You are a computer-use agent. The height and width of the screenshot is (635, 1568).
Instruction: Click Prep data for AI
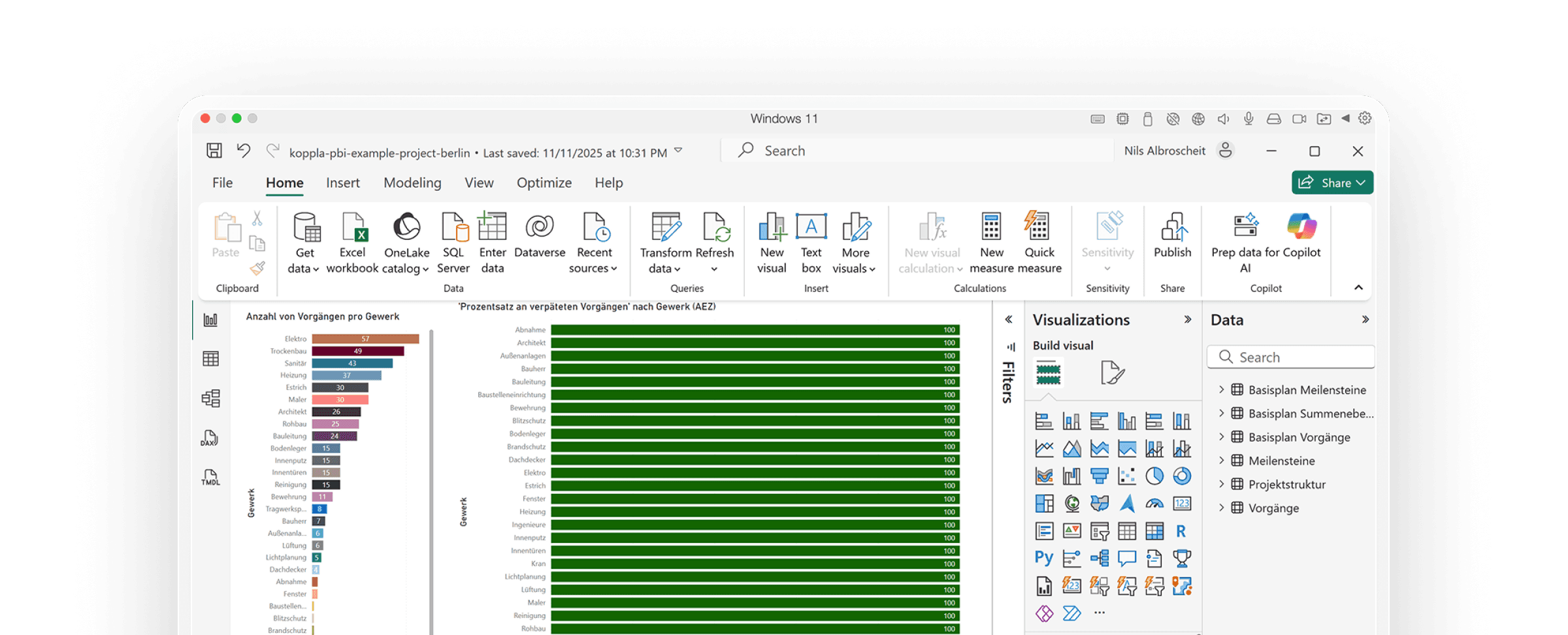(1245, 242)
